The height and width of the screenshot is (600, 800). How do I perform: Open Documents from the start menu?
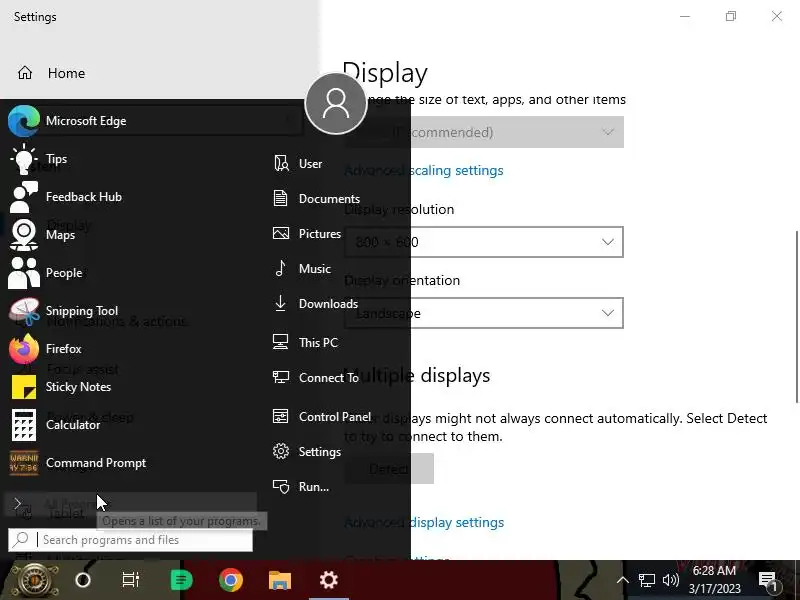point(316,198)
